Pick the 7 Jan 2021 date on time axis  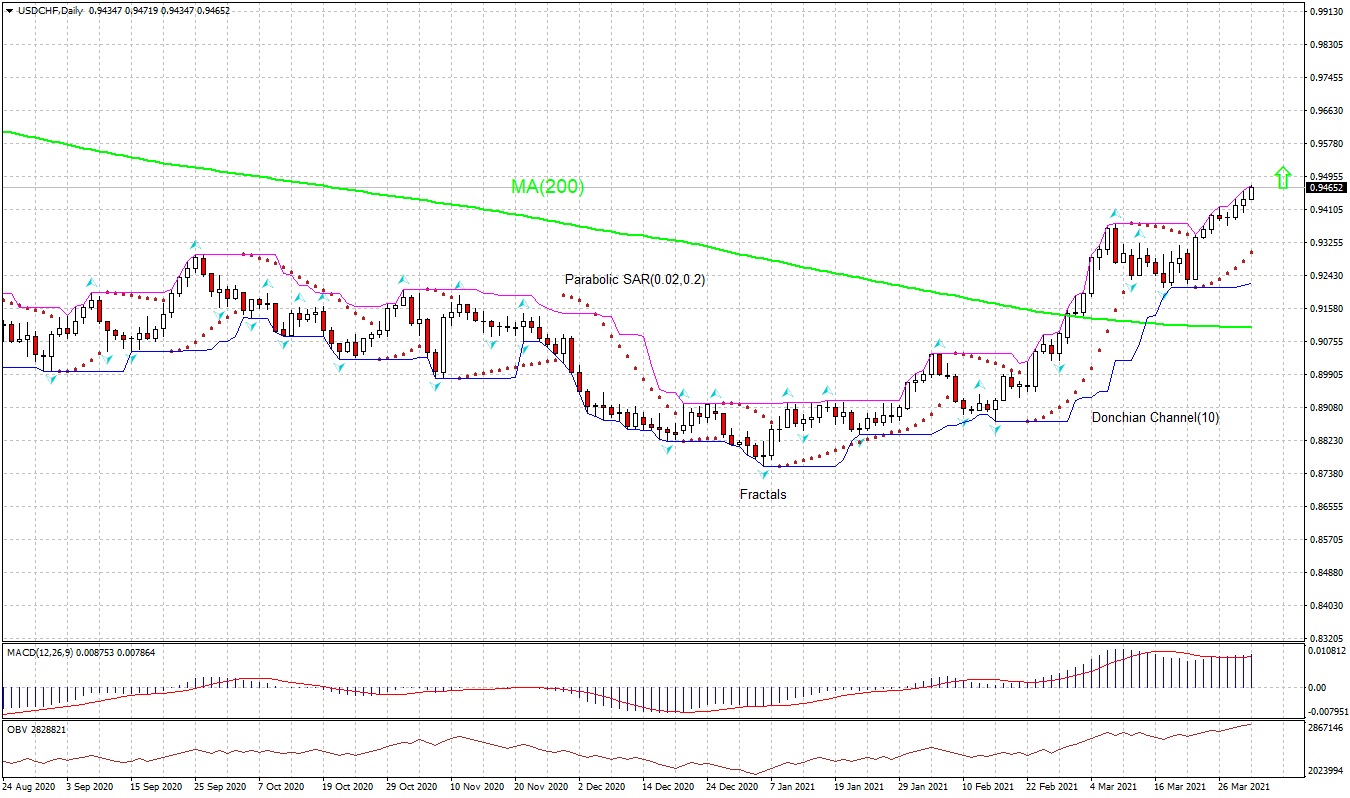tap(792, 787)
